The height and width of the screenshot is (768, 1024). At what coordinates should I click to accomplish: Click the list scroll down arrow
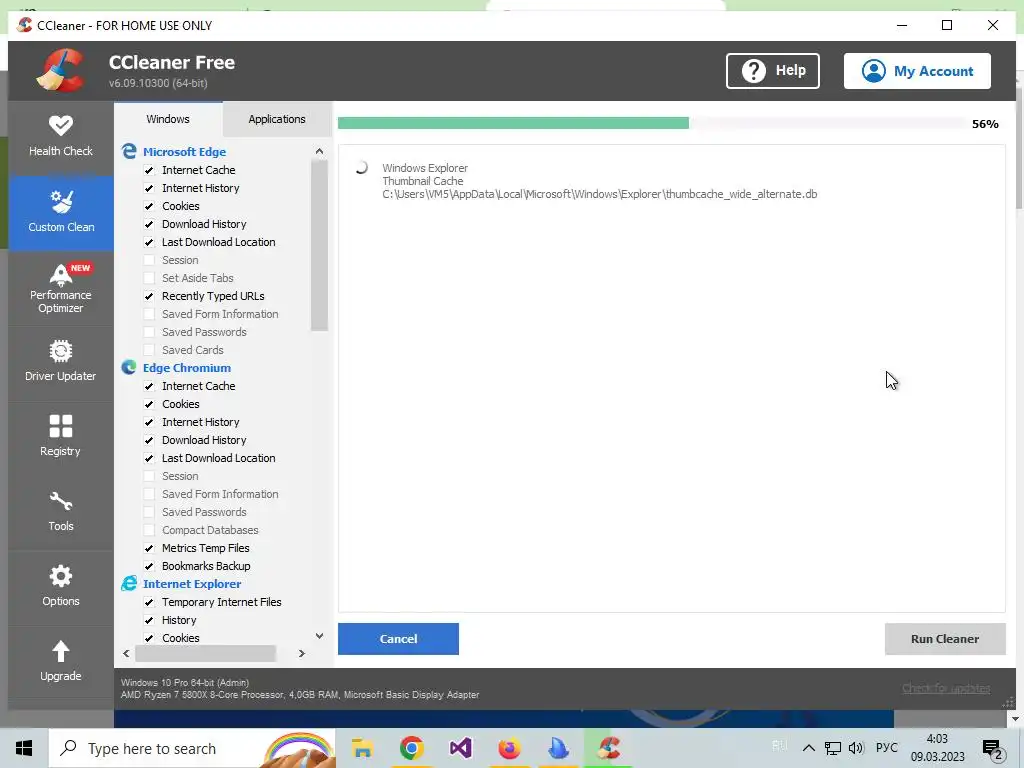click(319, 635)
